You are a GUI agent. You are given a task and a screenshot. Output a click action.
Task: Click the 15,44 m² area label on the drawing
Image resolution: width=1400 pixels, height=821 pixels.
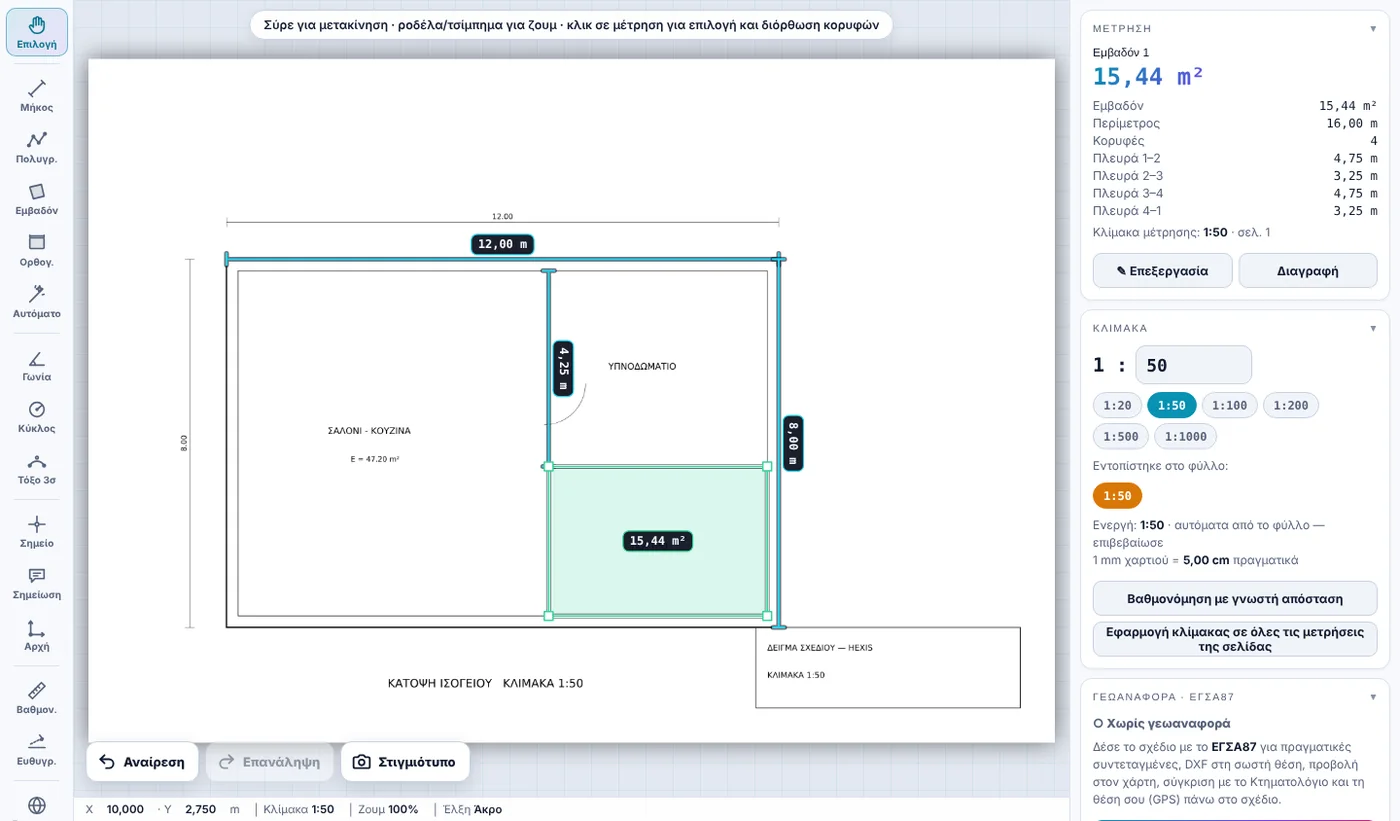point(657,541)
